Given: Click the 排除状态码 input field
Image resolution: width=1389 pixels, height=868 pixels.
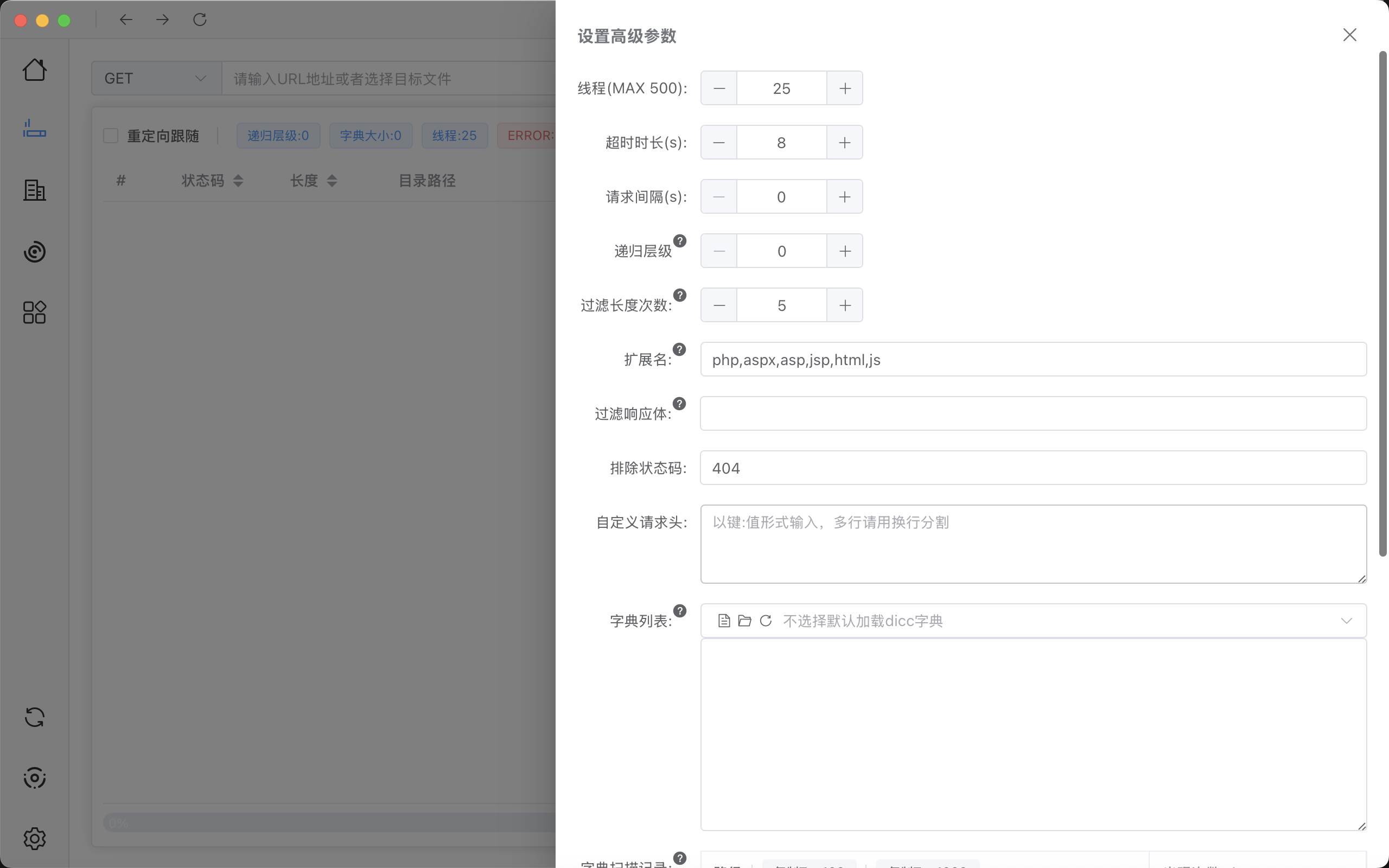Looking at the screenshot, I should pos(1033,468).
